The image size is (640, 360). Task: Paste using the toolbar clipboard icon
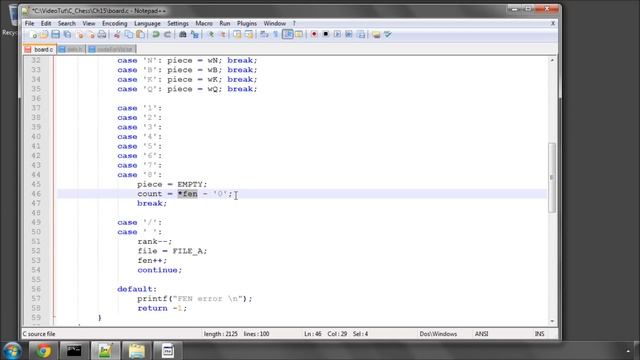coord(140,35)
